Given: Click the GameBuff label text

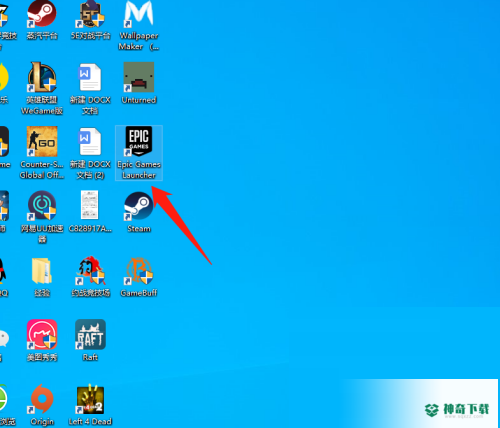Looking at the screenshot, I should (x=139, y=293).
